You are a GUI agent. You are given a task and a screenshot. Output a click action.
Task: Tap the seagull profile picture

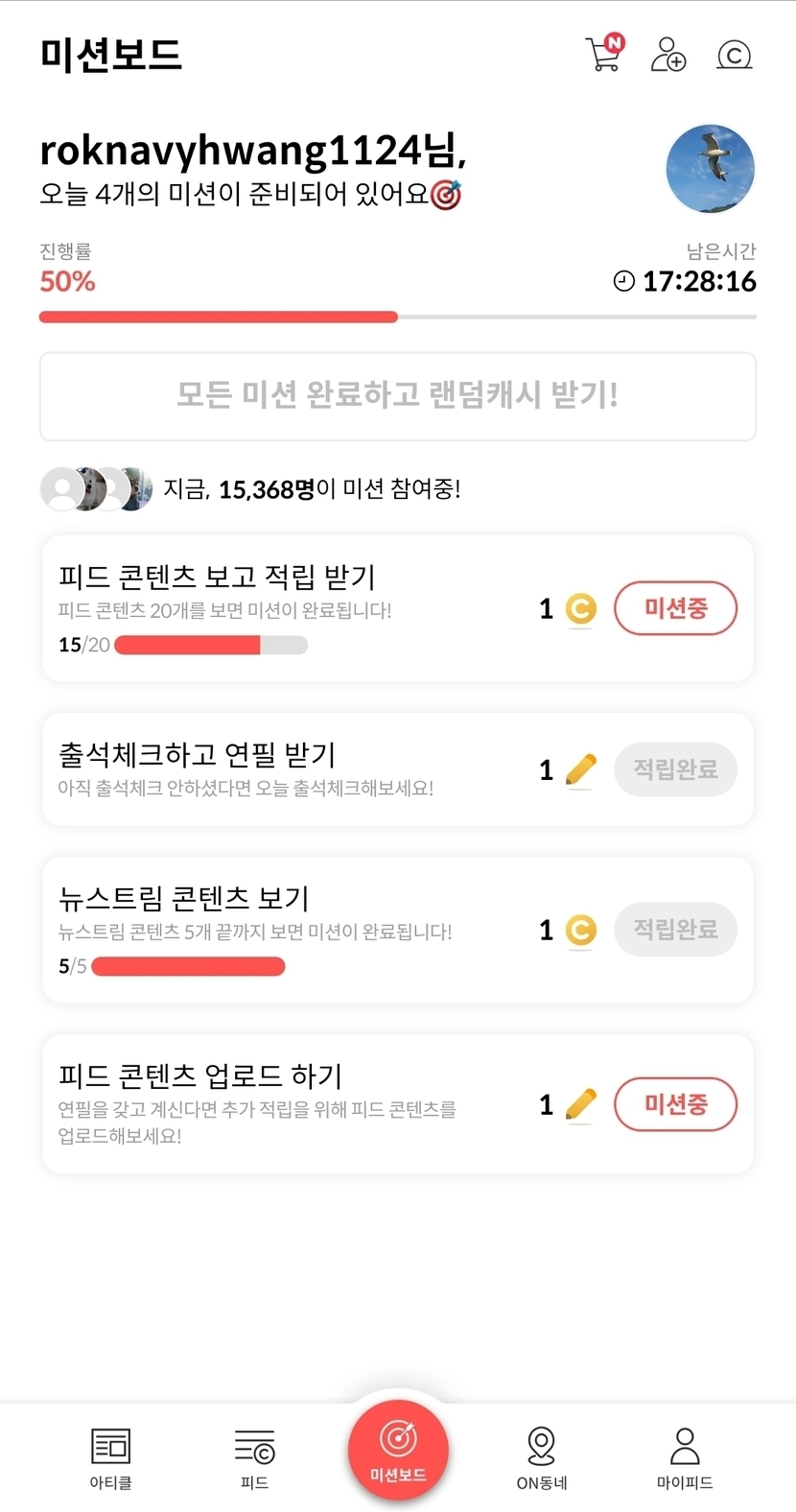point(710,169)
